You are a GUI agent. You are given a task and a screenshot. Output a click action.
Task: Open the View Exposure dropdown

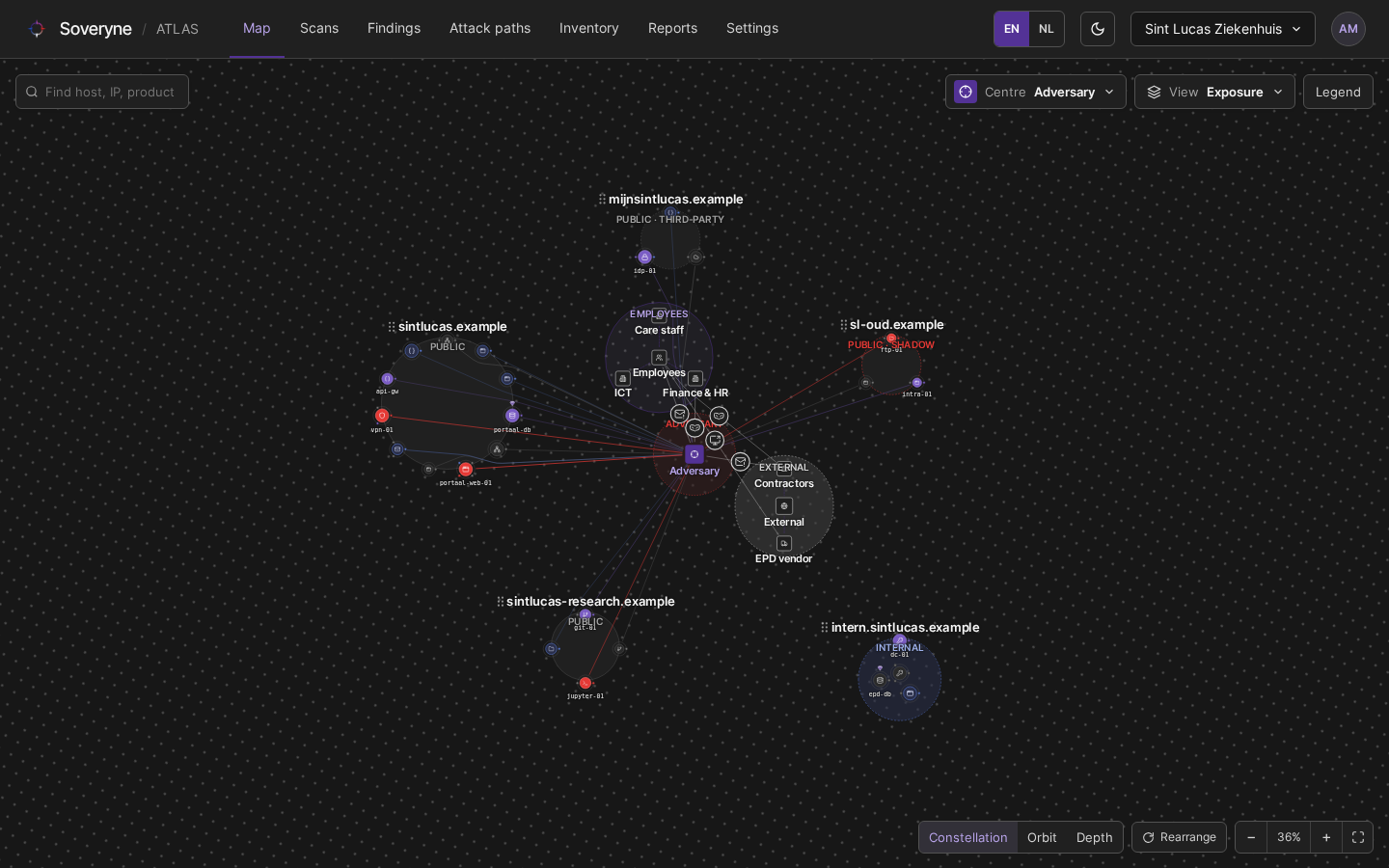pos(1214,92)
